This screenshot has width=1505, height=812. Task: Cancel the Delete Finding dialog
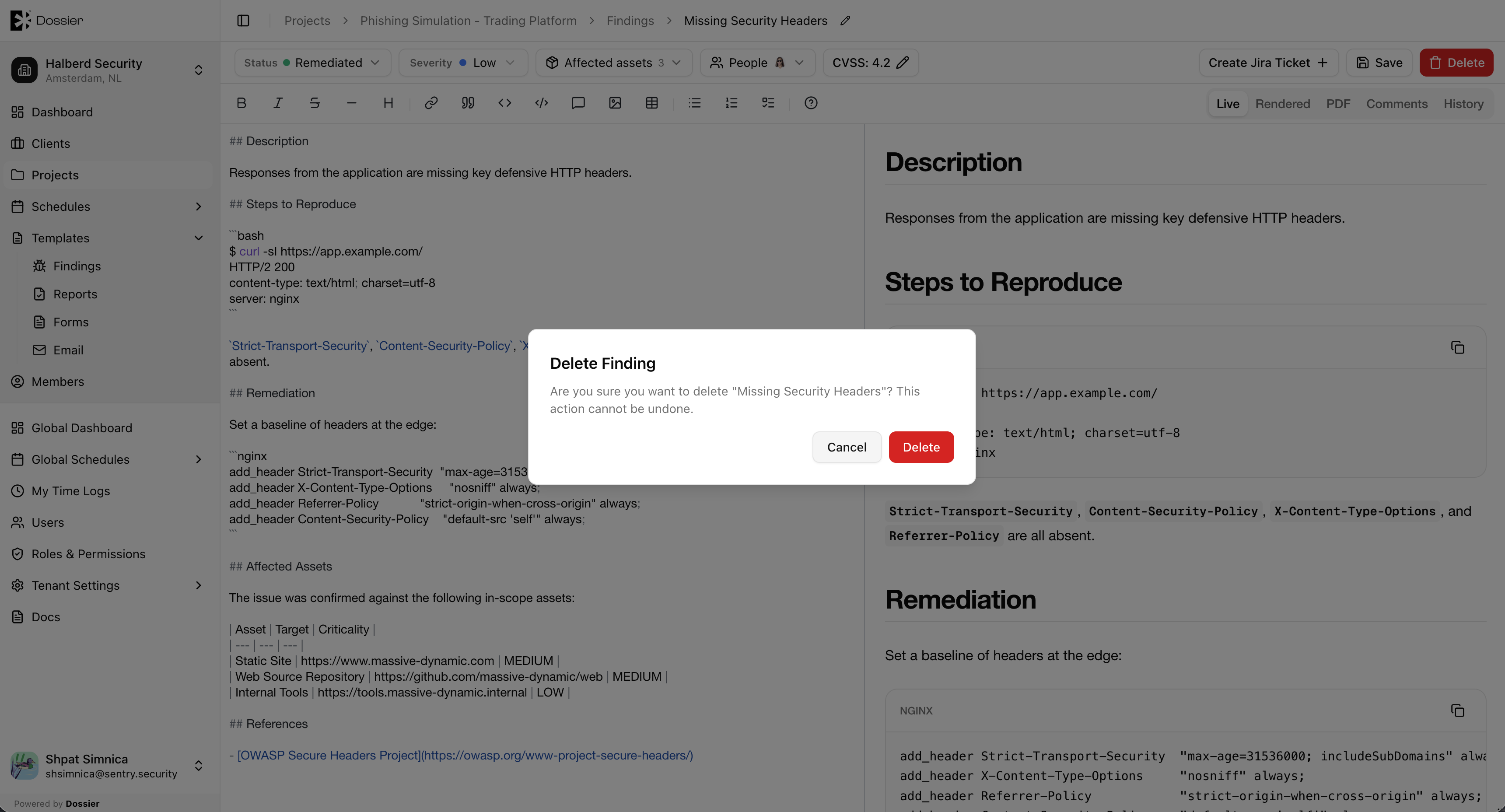point(847,447)
